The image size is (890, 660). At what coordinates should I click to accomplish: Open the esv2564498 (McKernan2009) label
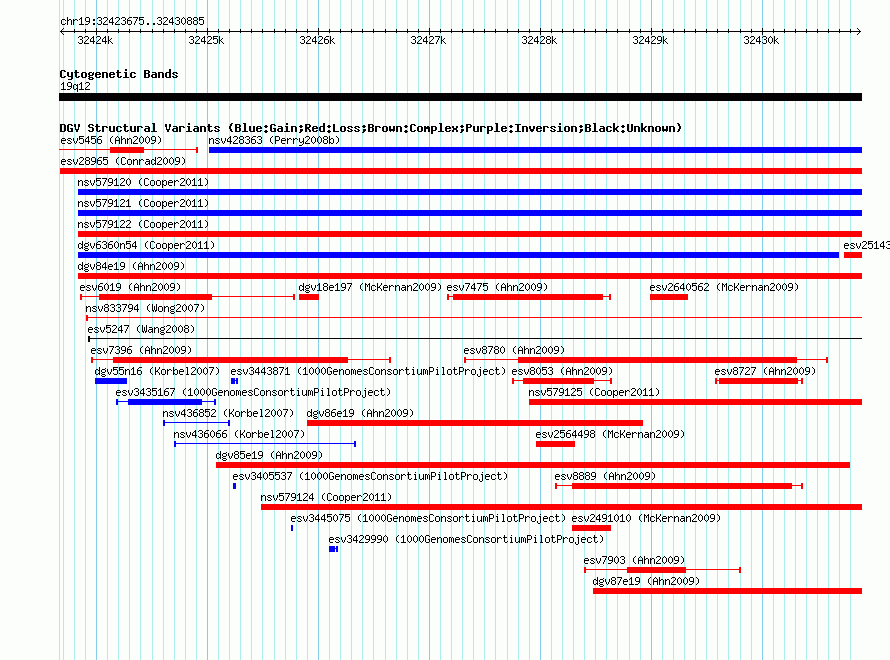(x=610, y=434)
